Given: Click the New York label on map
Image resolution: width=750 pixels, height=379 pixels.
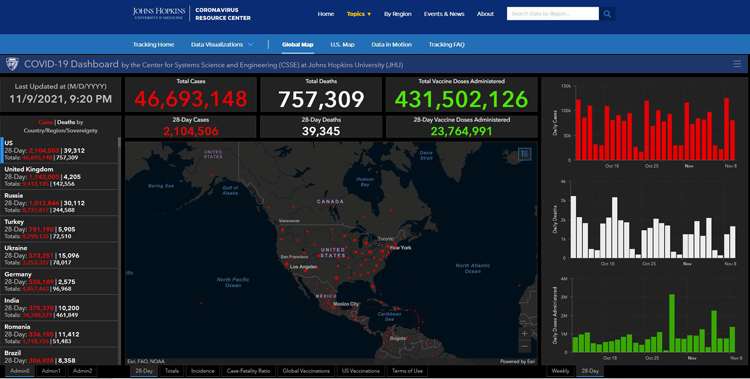Looking at the screenshot, I should (x=400, y=247).
